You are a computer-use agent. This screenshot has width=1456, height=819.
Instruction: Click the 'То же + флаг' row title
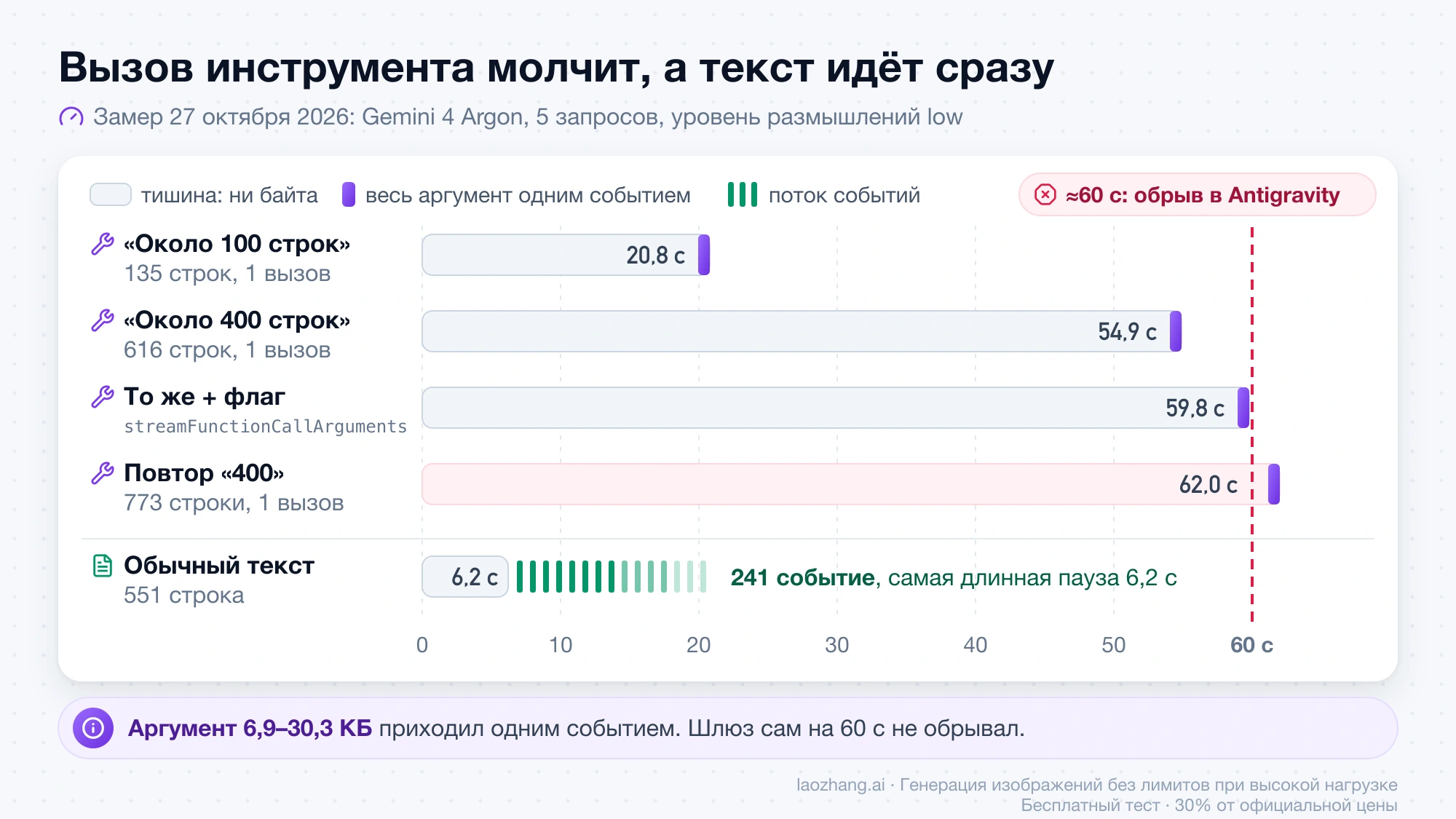coord(205,397)
